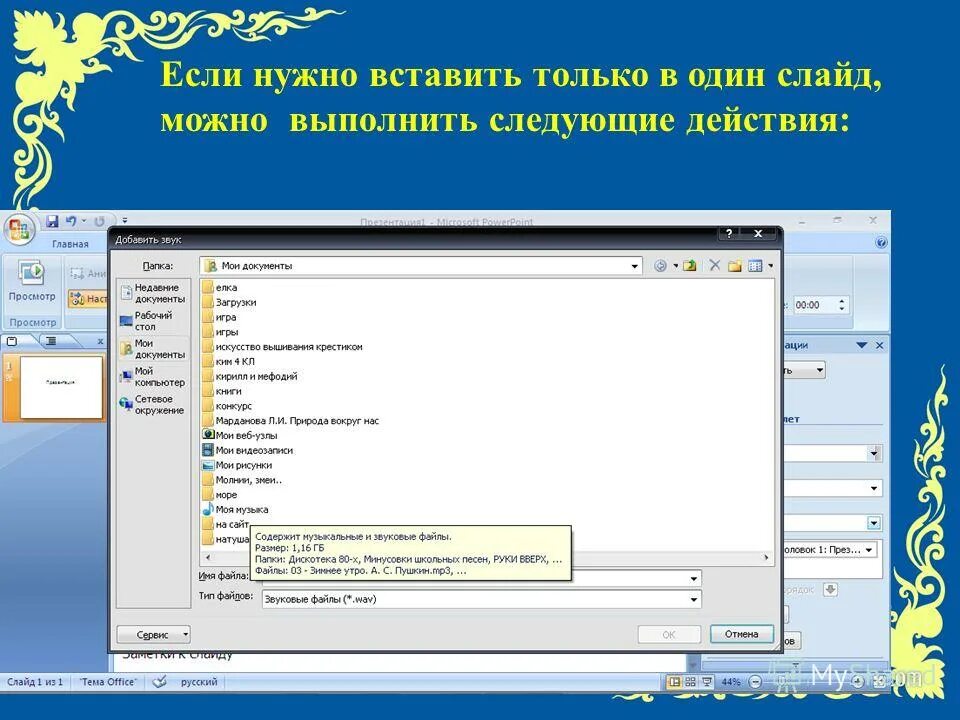Image resolution: width=960 pixels, height=720 pixels.
Task: Select Рабочий стол in places bar
Action: coord(153,321)
